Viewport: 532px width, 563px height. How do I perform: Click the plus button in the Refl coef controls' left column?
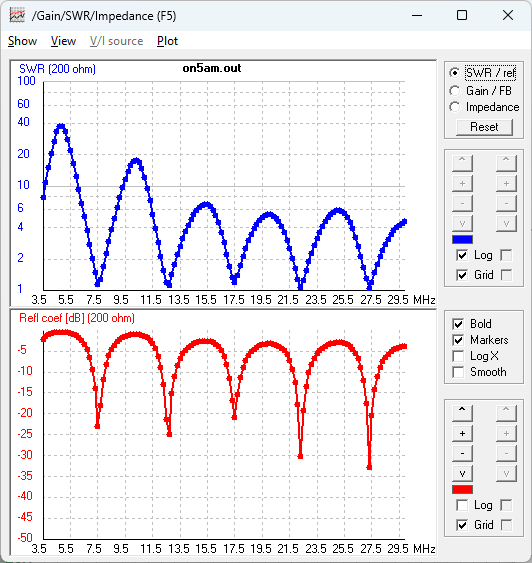pyautogui.click(x=462, y=433)
